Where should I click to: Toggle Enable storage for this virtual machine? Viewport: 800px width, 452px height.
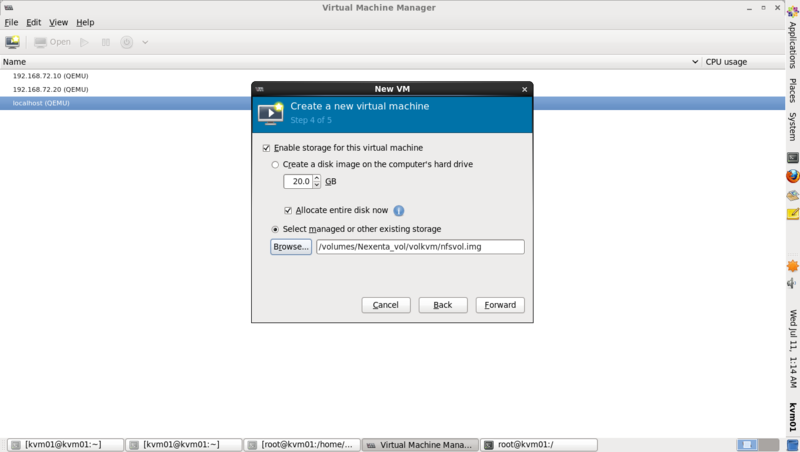pos(266,148)
